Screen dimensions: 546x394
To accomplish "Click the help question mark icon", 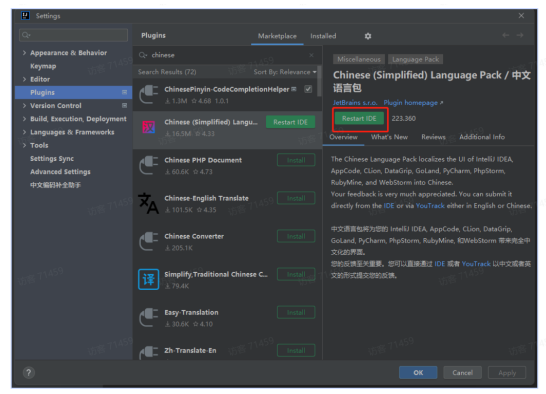I will coord(29,373).
